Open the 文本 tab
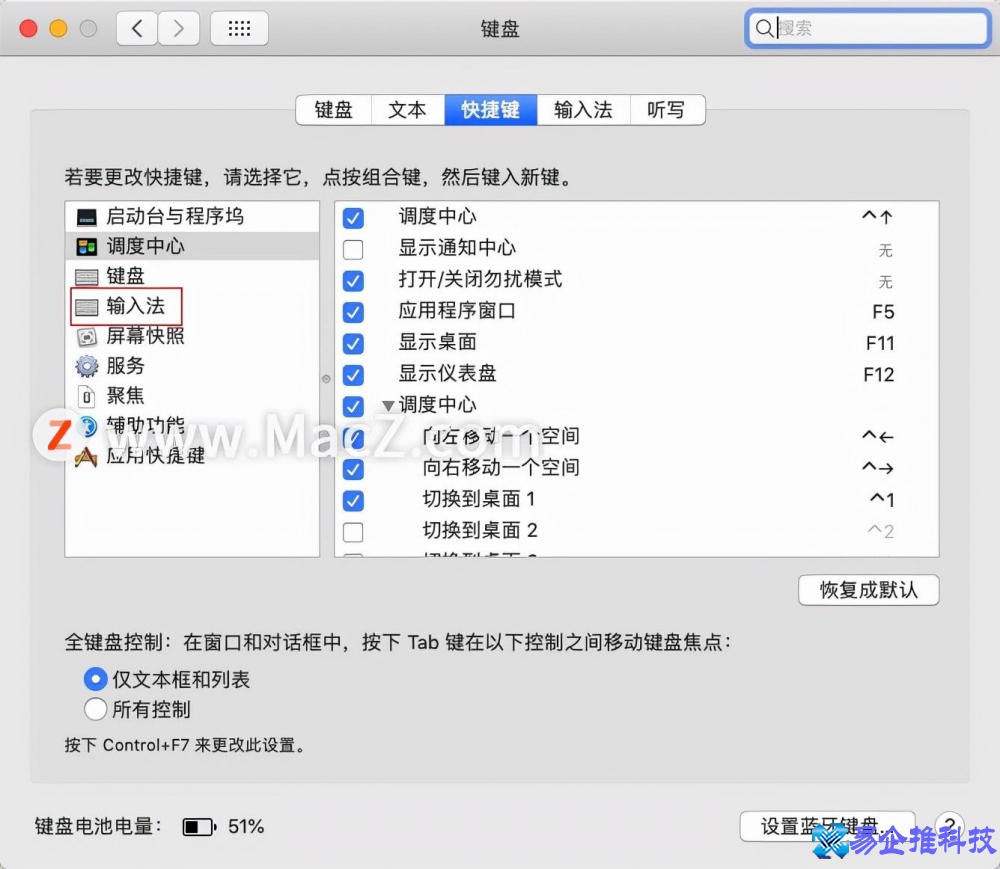Screen dimensions: 1000x869 click(x=407, y=110)
